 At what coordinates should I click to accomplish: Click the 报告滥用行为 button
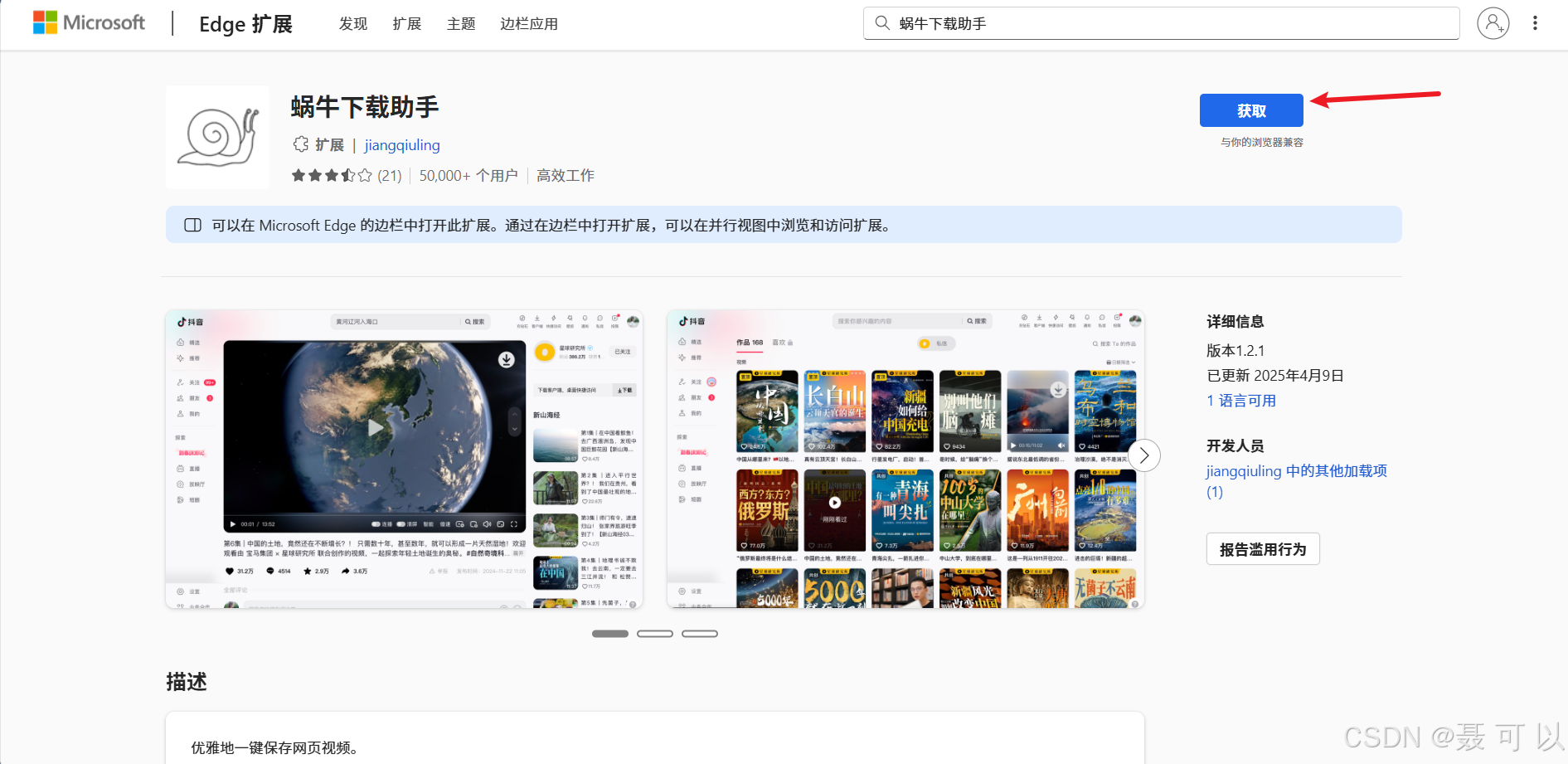(1263, 549)
